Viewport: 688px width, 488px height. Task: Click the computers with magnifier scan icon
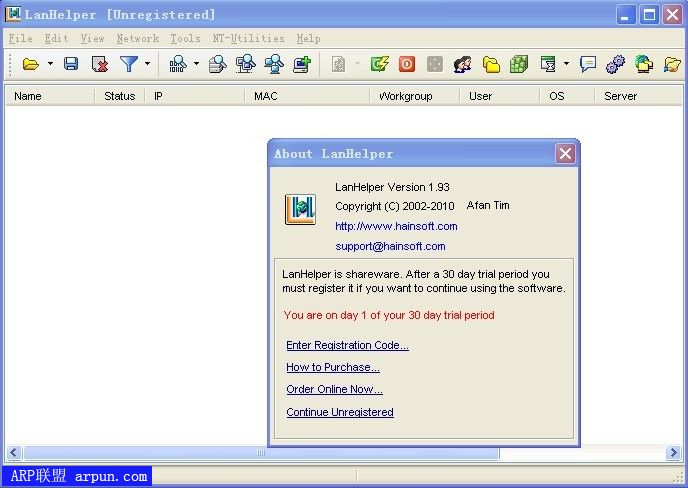pos(246,64)
